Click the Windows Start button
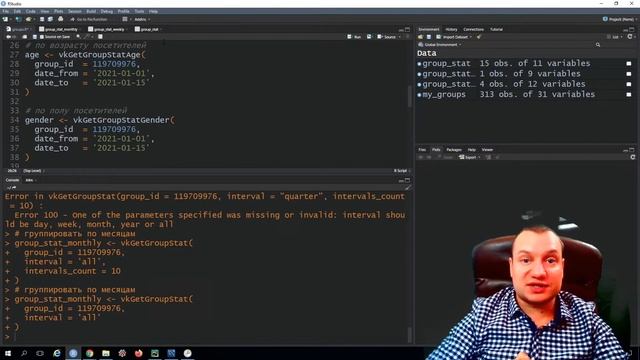Viewport: 640px width, 360px height. tap(8, 353)
